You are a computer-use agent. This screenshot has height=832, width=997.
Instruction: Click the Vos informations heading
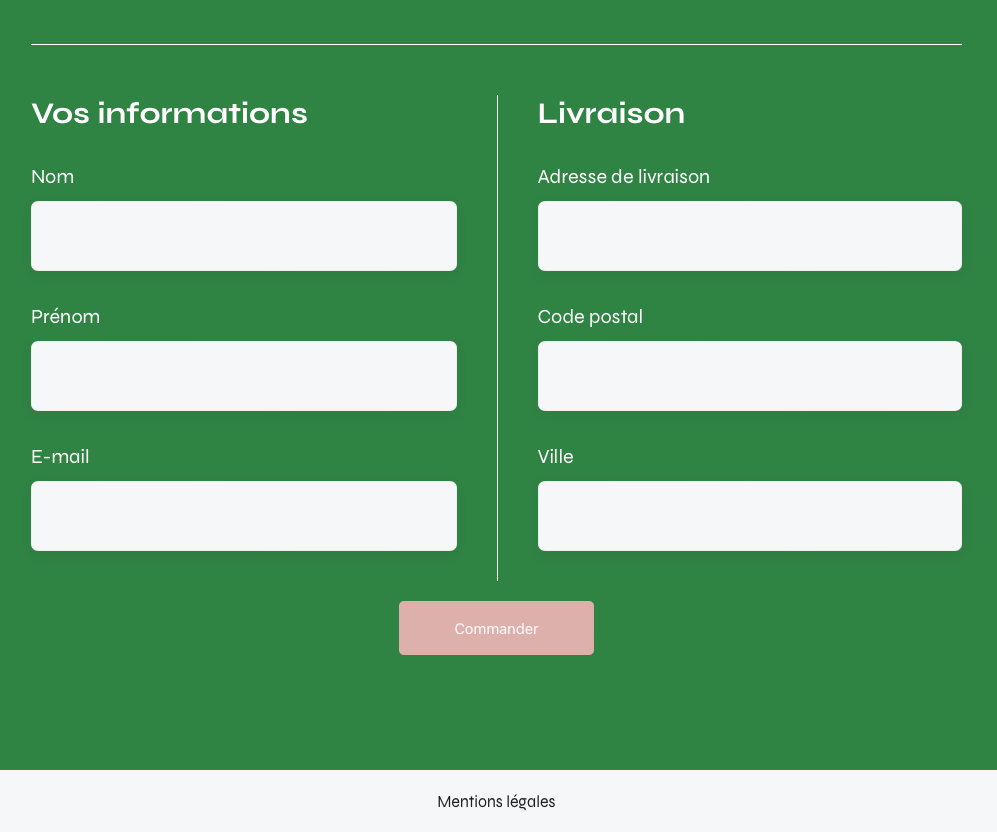pyautogui.click(x=169, y=113)
